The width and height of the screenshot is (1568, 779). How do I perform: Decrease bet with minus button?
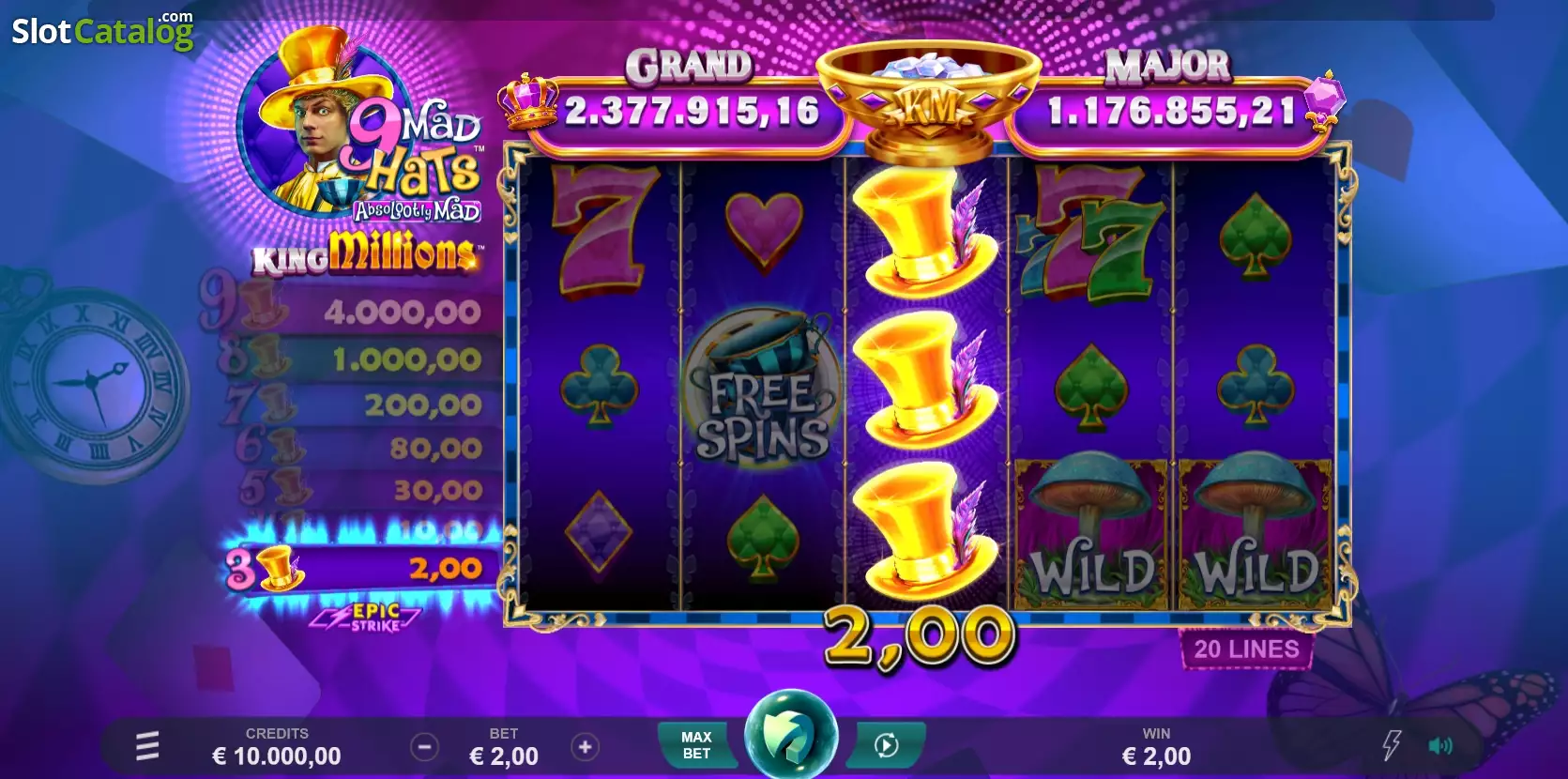[424, 747]
